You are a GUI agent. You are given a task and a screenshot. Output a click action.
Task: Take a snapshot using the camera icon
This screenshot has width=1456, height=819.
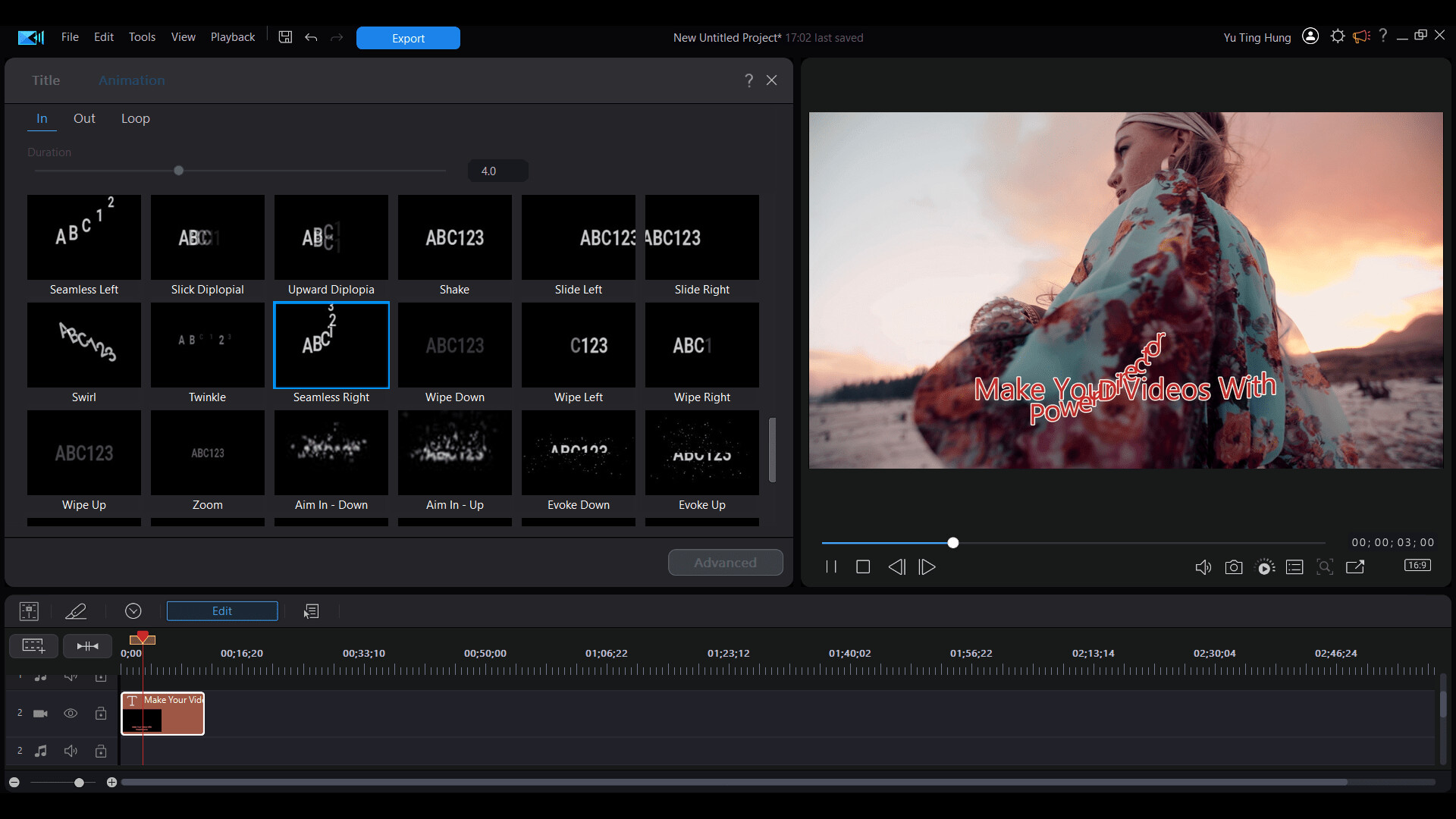[x=1234, y=566]
